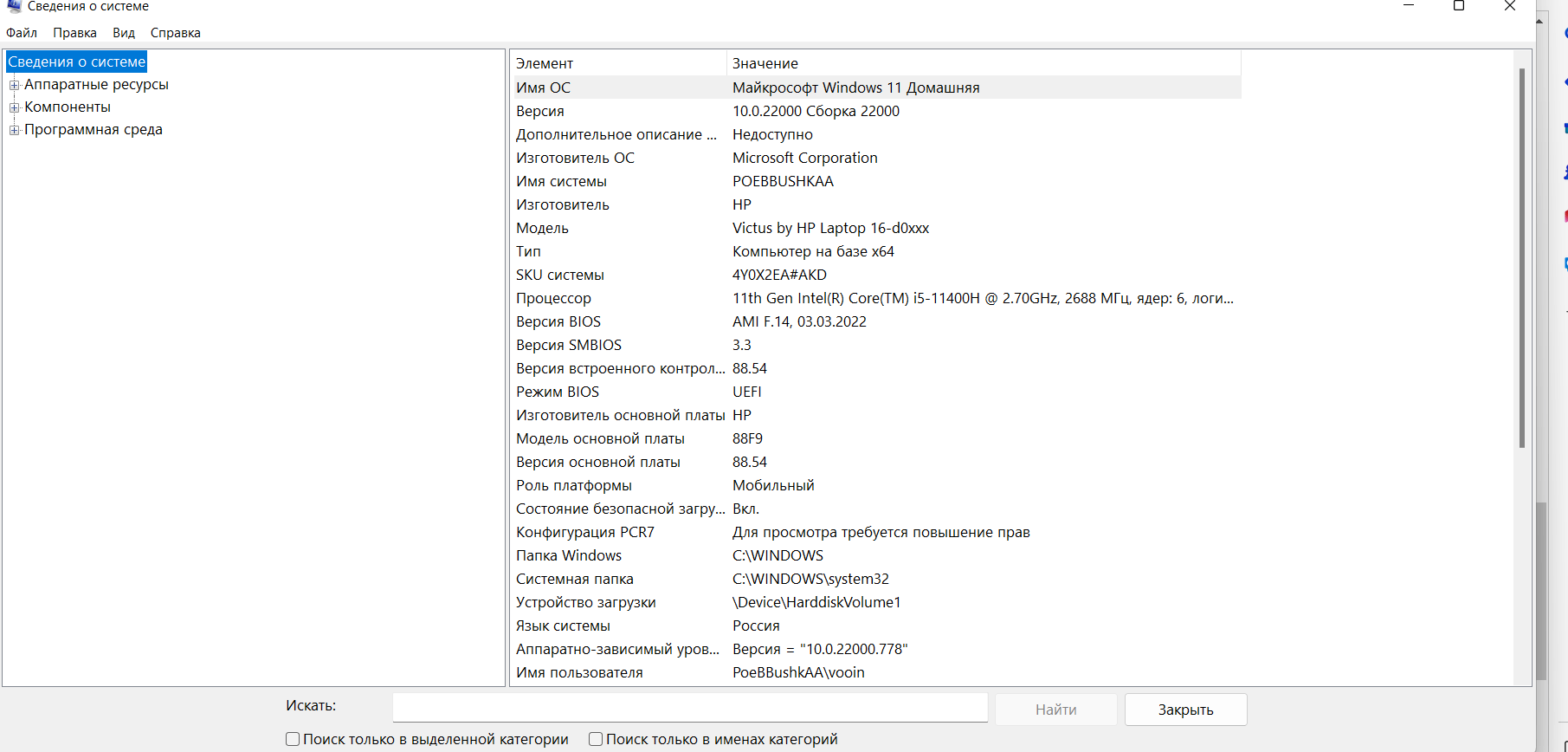The height and width of the screenshot is (752, 1568).
Task: Select Аппаратно-зависимый уровень row
Action: 877,649
